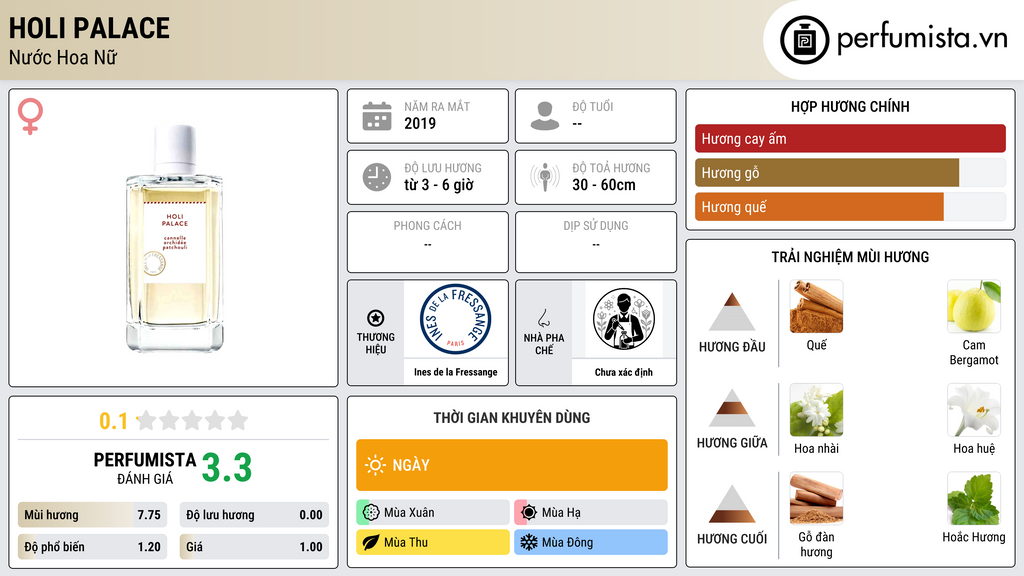Click the Hương cuối pyramid icon
The width and height of the screenshot is (1024, 576).
click(x=732, y=504)
